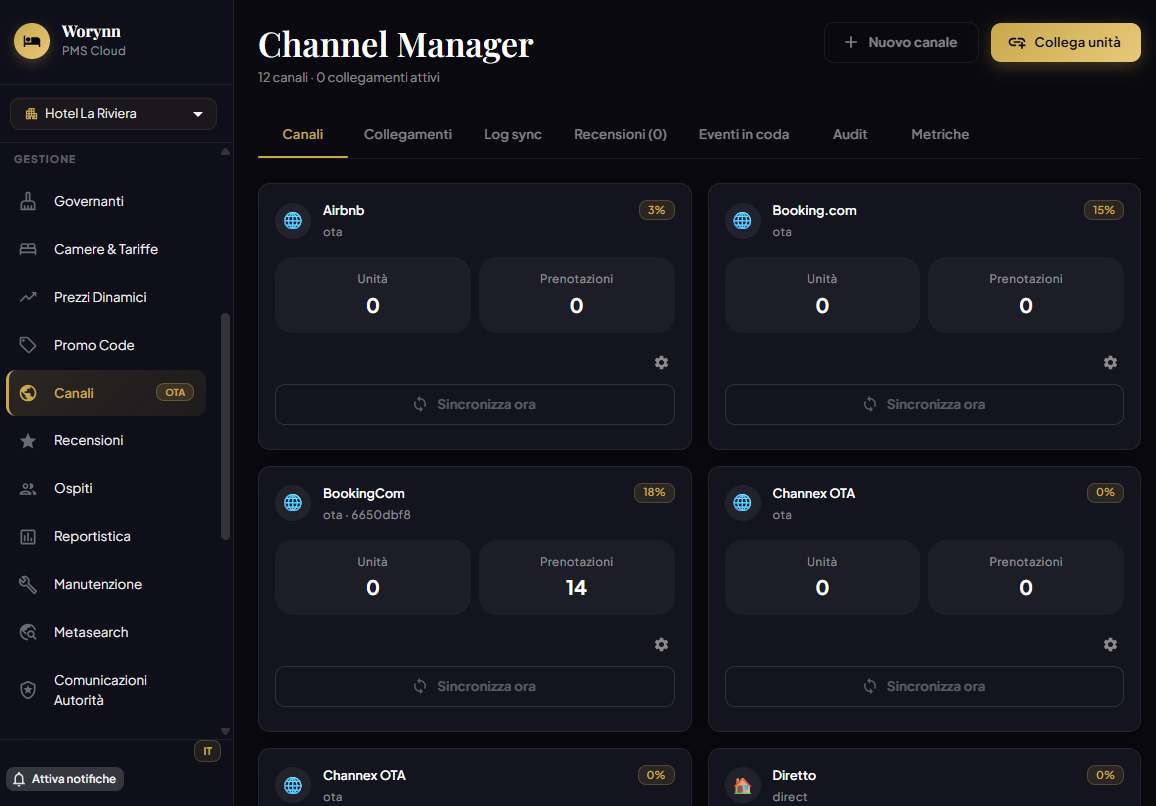
Task: Click the Ospiti people icon
Action: point(28,488)
